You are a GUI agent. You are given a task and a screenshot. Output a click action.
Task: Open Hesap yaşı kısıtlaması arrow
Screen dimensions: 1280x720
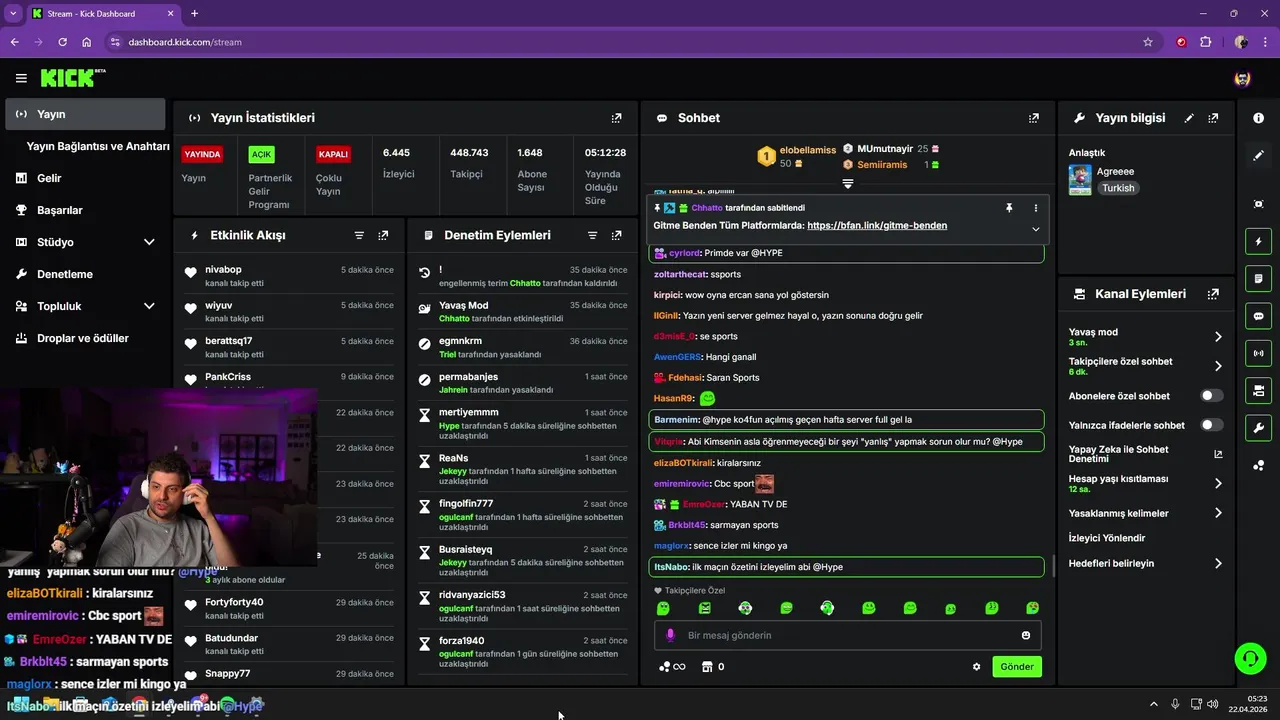click(x=1218, y=483)
